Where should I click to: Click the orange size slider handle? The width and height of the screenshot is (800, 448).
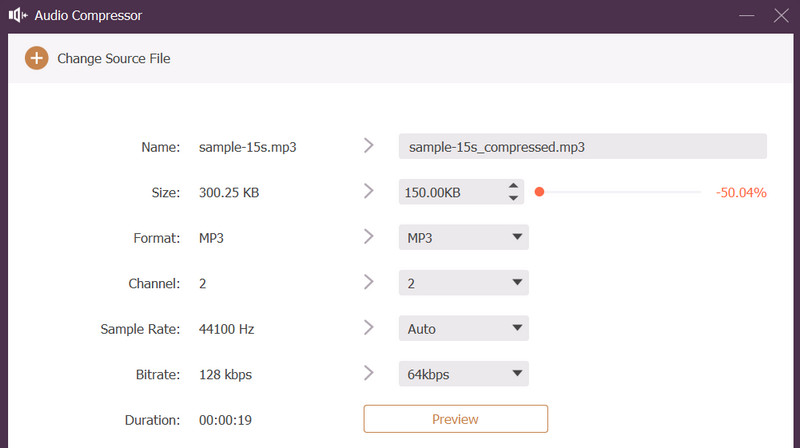(x=539, y=192)
